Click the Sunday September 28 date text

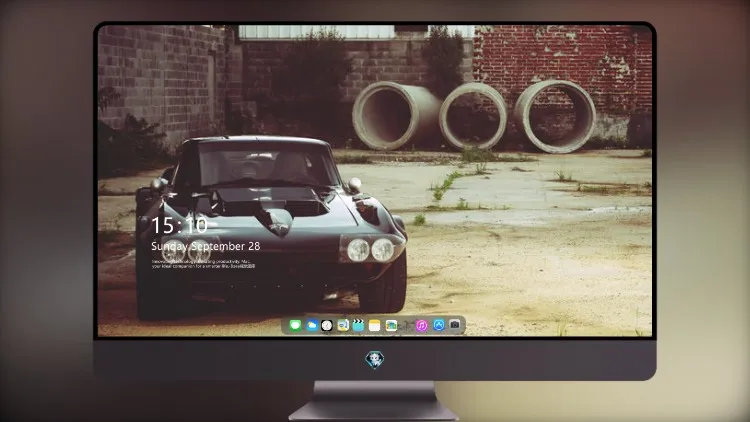pos(206,246)
